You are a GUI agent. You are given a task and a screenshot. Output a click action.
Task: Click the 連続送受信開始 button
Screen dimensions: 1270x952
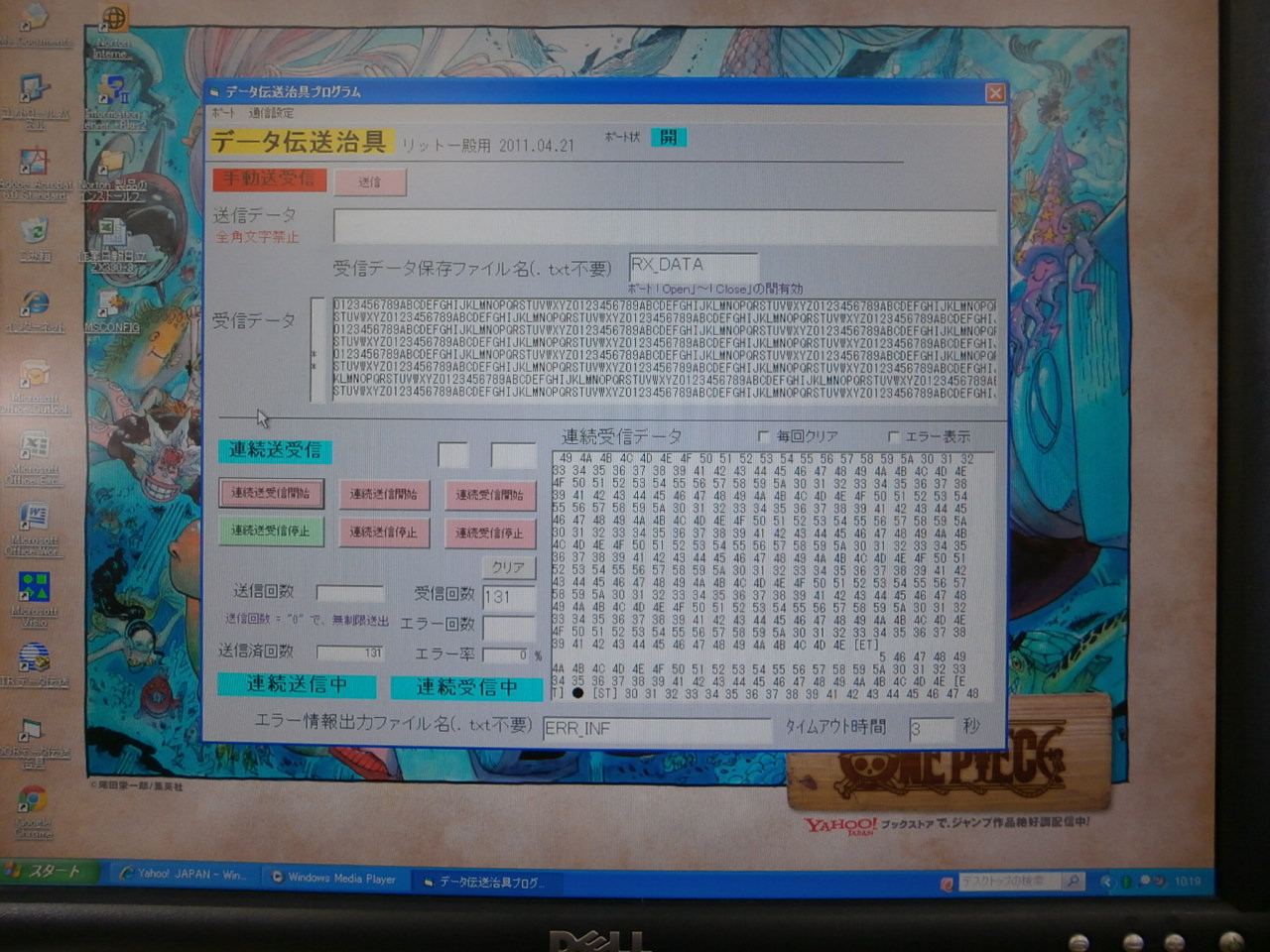(271, 493)
